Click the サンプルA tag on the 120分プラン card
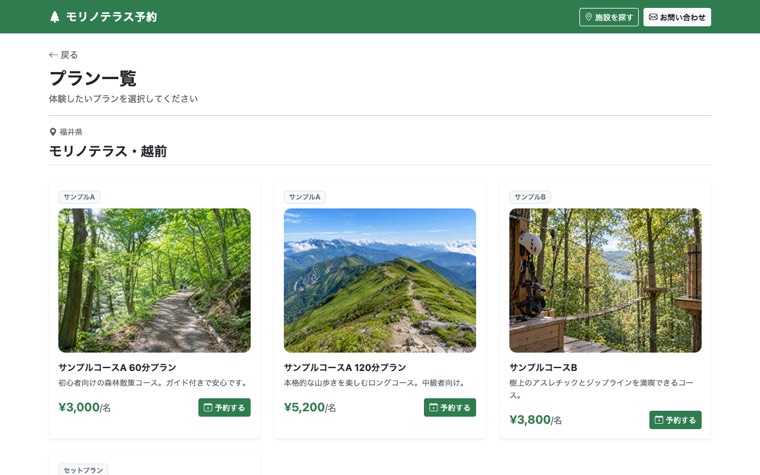The image size is (760, 475). pyautogui.click(x=305, y=197)
